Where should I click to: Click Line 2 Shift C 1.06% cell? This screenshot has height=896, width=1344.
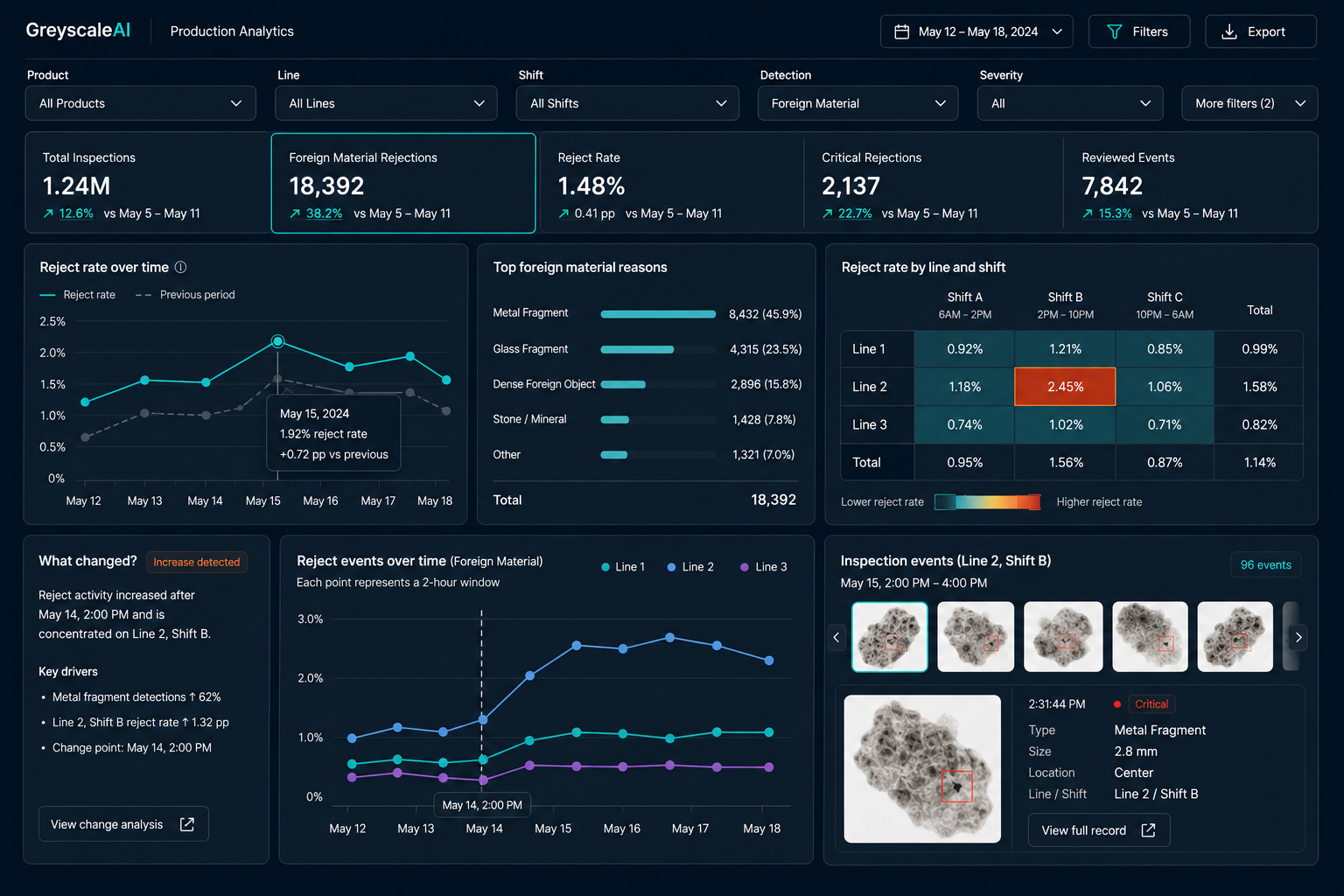(1165, 387)
